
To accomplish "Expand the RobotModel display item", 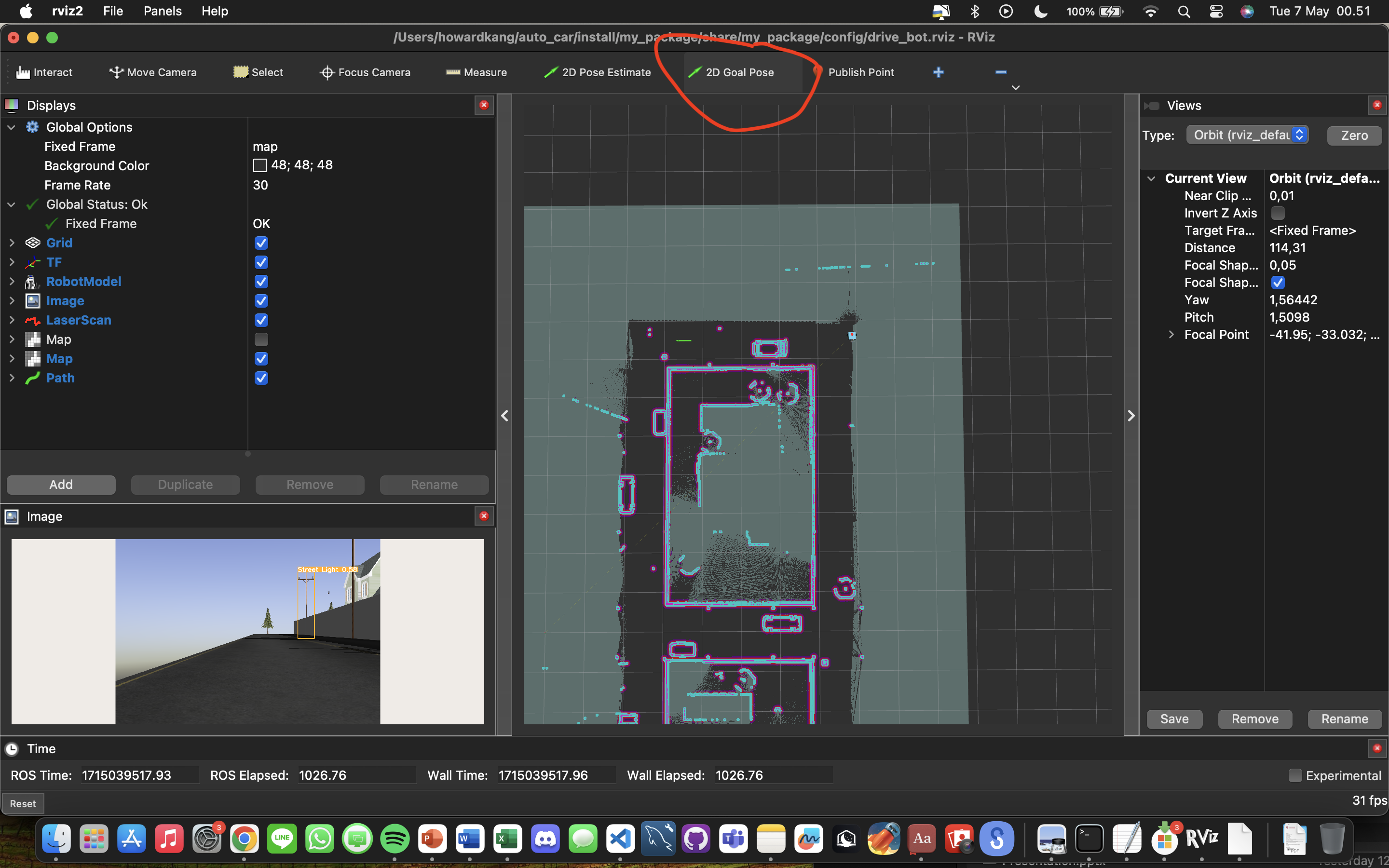I will click(x=12, y=281).
